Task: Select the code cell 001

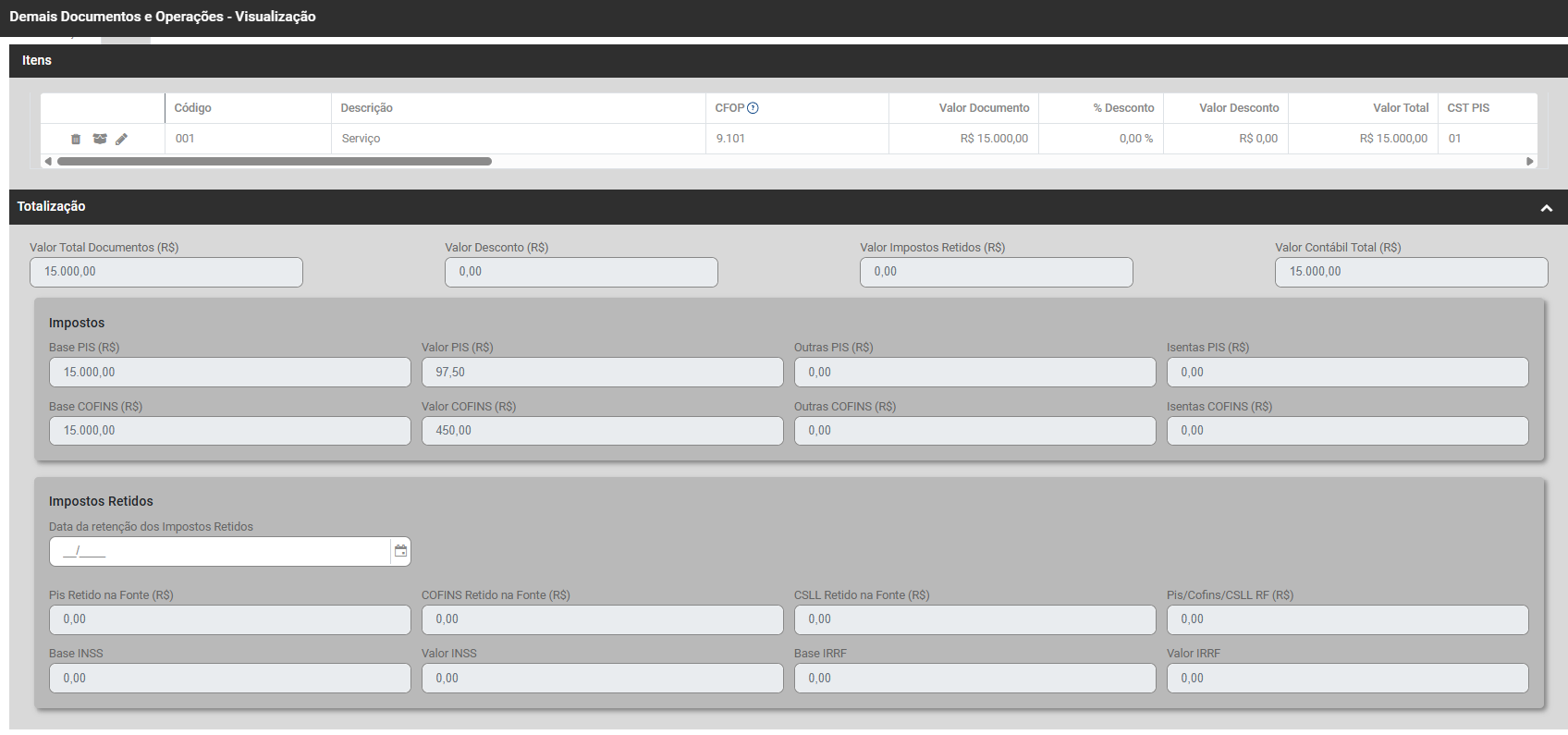Action: (x=248, y=139)
